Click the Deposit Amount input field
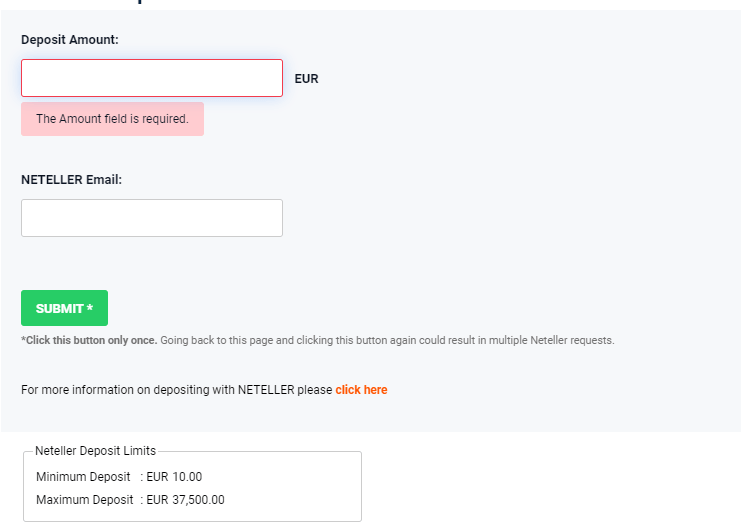Viewport: 743px width, 527px height. pos(152,78)
